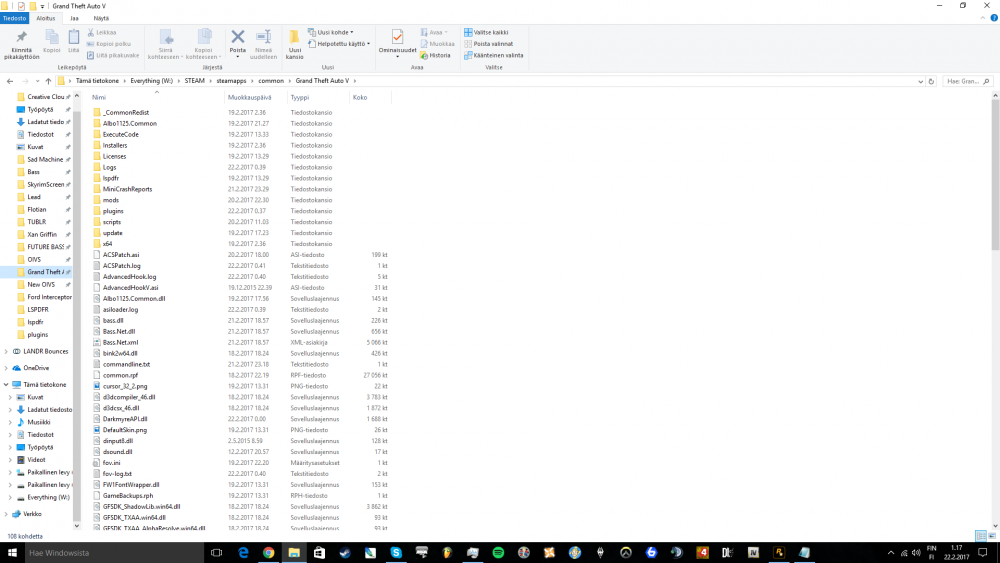
Task: Select Sad Machine in quick access
Action: (x=45, y=159)
